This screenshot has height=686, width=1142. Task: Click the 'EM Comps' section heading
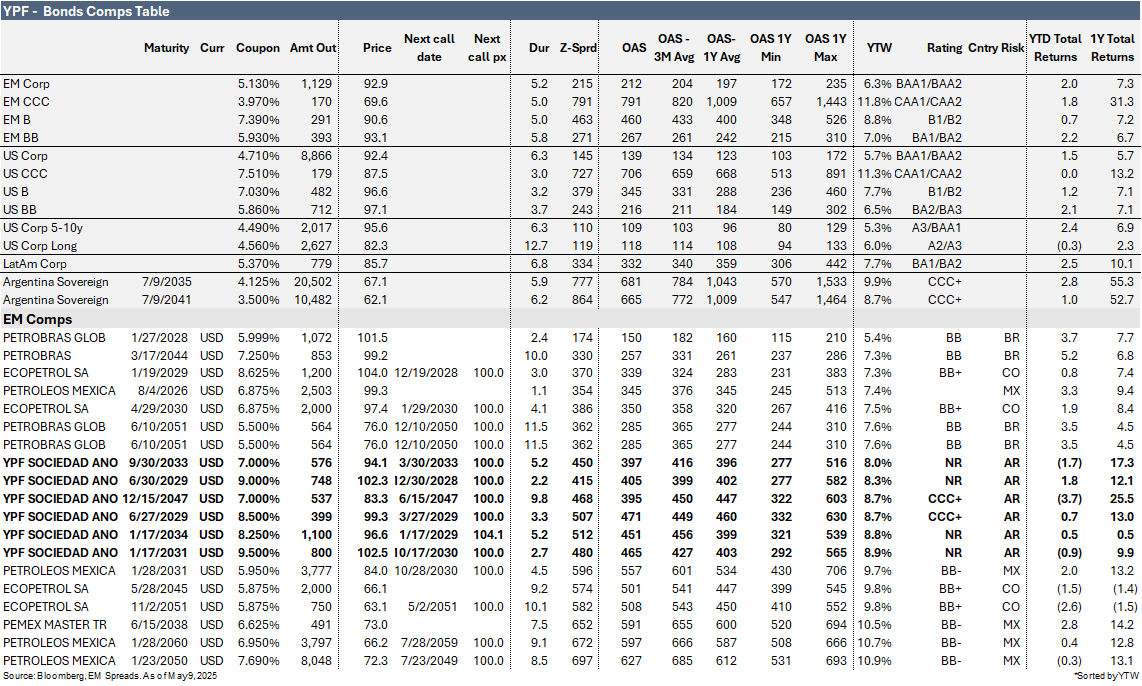coord(37,319)
